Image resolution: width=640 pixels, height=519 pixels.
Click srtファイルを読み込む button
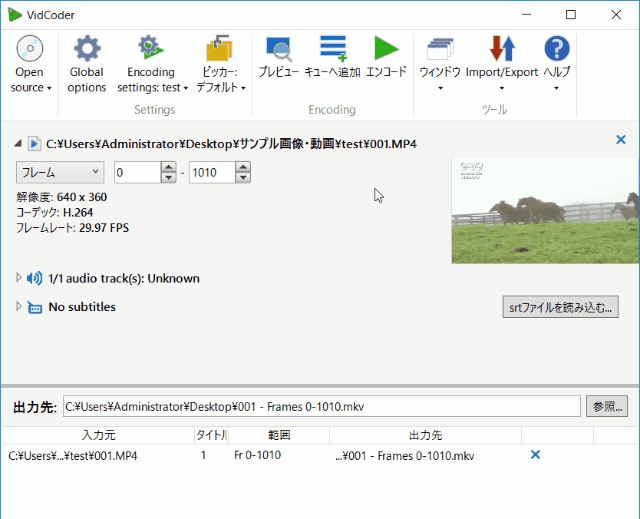click(560, 307)
